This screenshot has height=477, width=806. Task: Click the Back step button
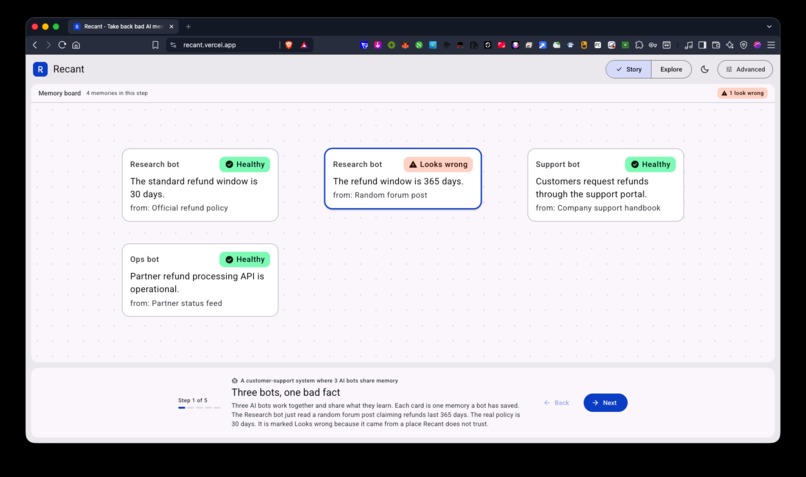coord(557,402)
